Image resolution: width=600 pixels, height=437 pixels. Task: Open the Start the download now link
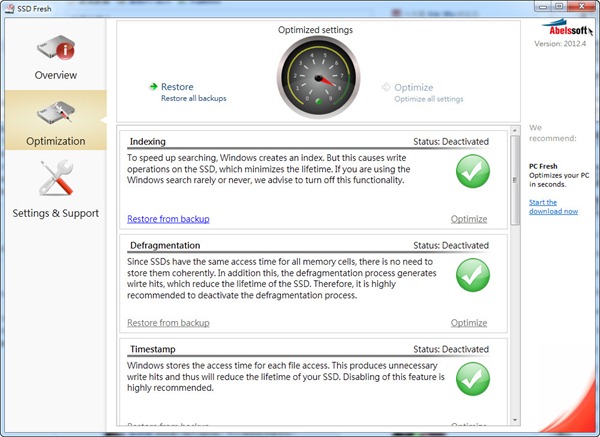(553, 207)
